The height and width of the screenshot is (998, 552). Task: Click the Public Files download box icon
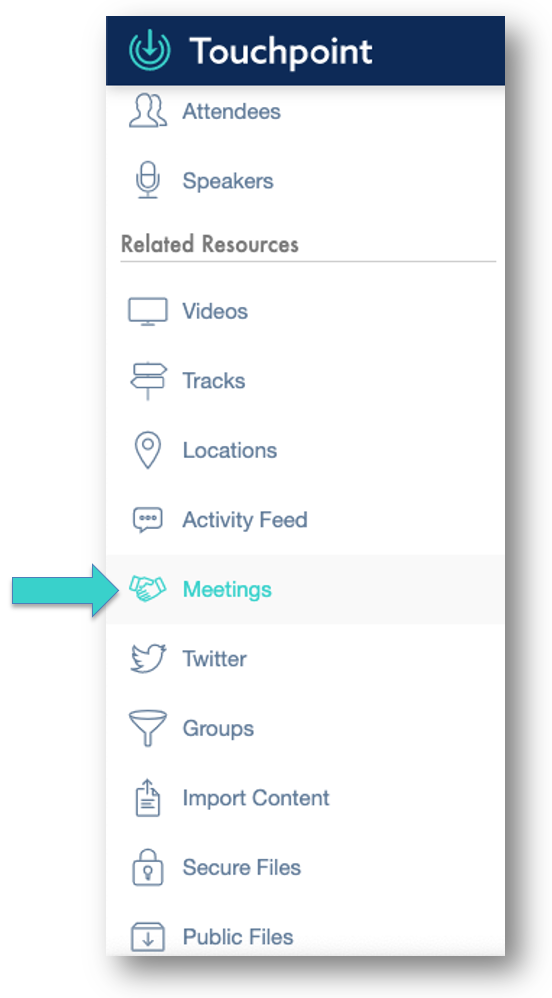tap(148, 936)
